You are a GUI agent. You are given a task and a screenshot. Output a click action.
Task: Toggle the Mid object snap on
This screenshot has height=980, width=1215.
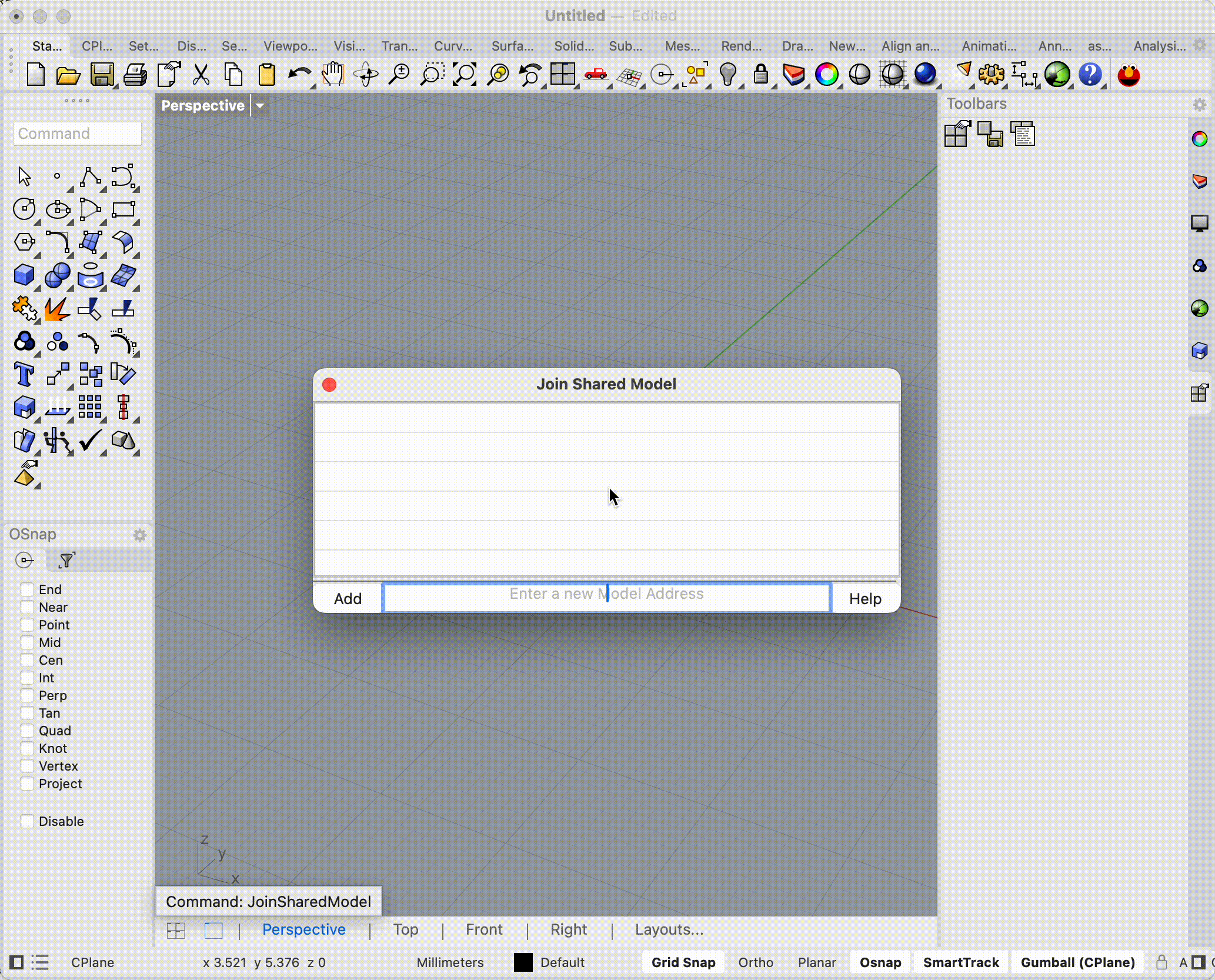[26, 642]
